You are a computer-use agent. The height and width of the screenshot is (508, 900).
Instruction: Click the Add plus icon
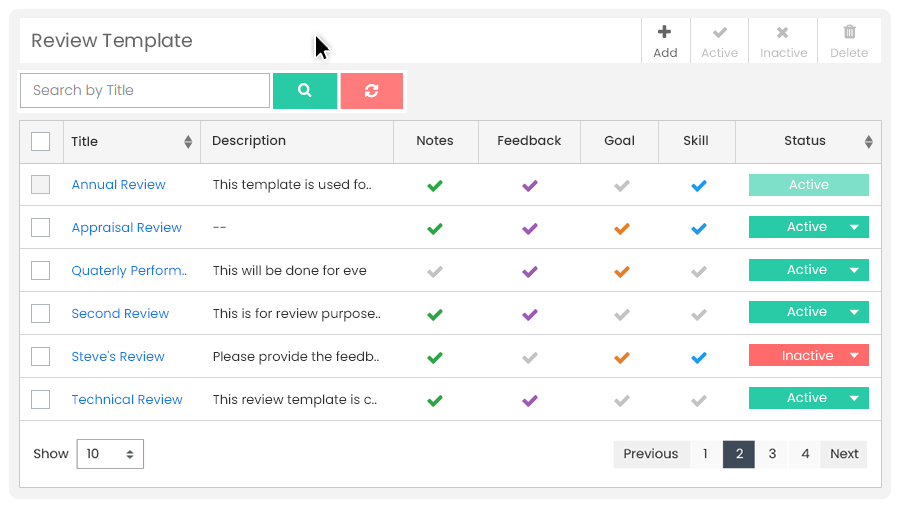(665, 32)
